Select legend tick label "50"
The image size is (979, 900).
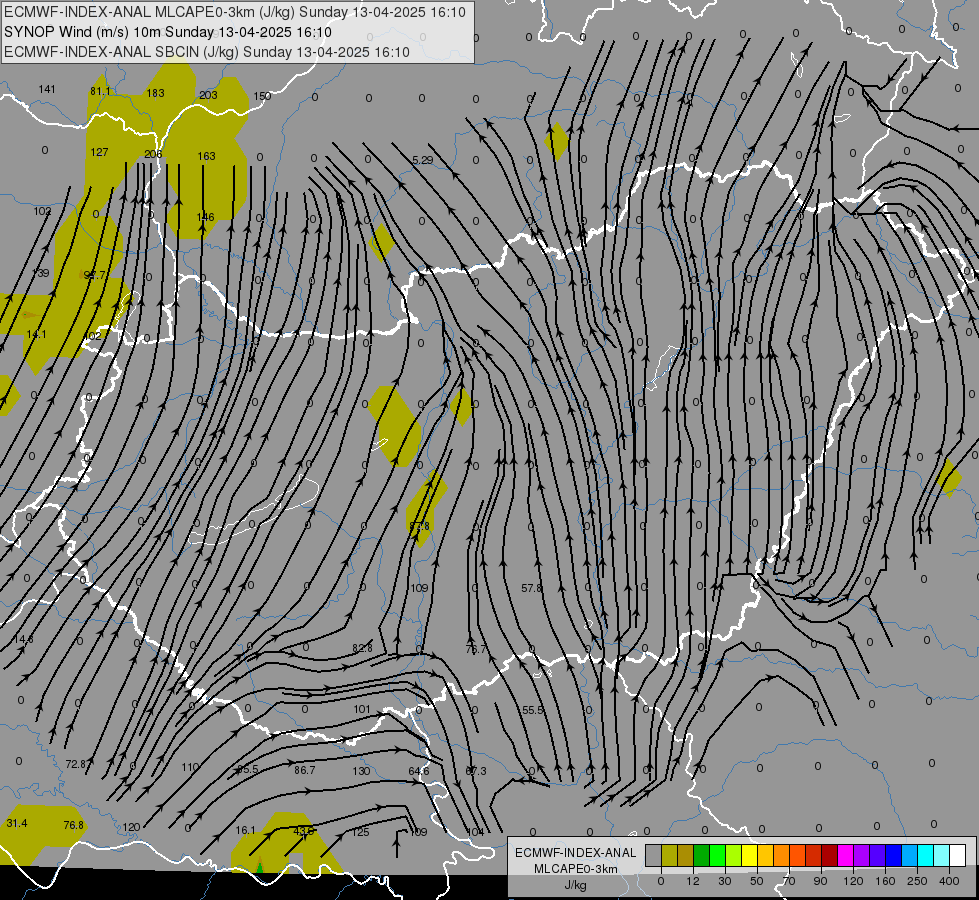click(x=757, y=881)
